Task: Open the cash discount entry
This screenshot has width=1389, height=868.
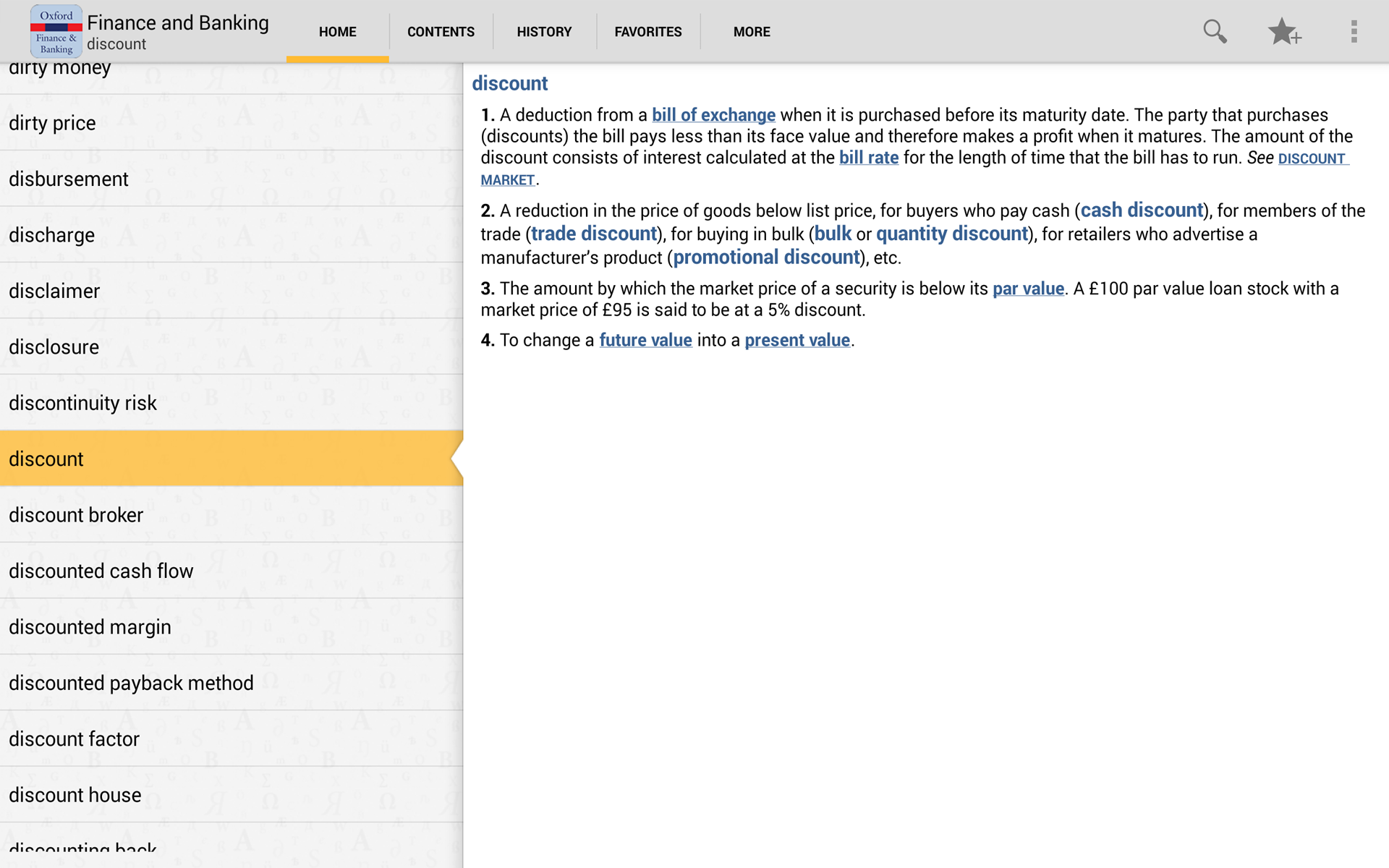Action: [x=1141, y=210]
